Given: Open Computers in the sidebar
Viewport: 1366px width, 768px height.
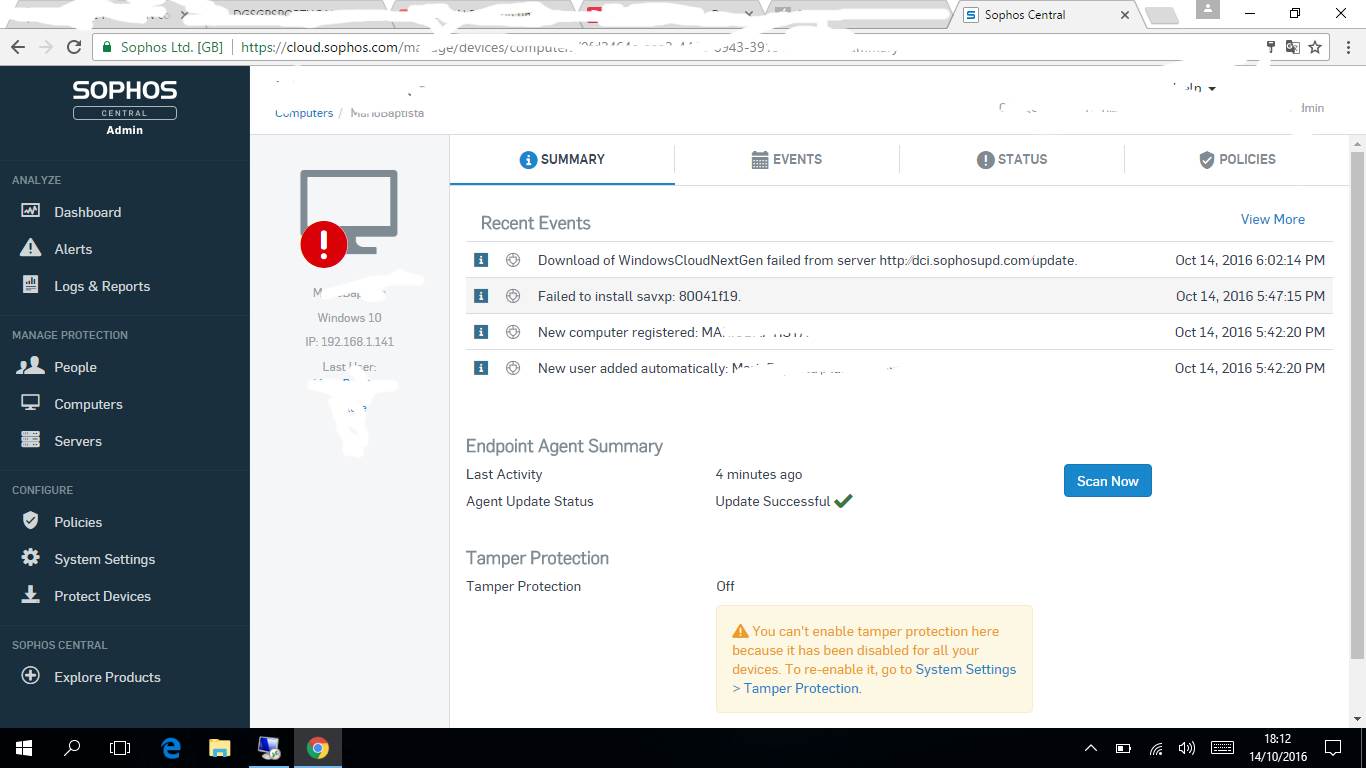Looking at the screenshot, I should coord(88,404).
